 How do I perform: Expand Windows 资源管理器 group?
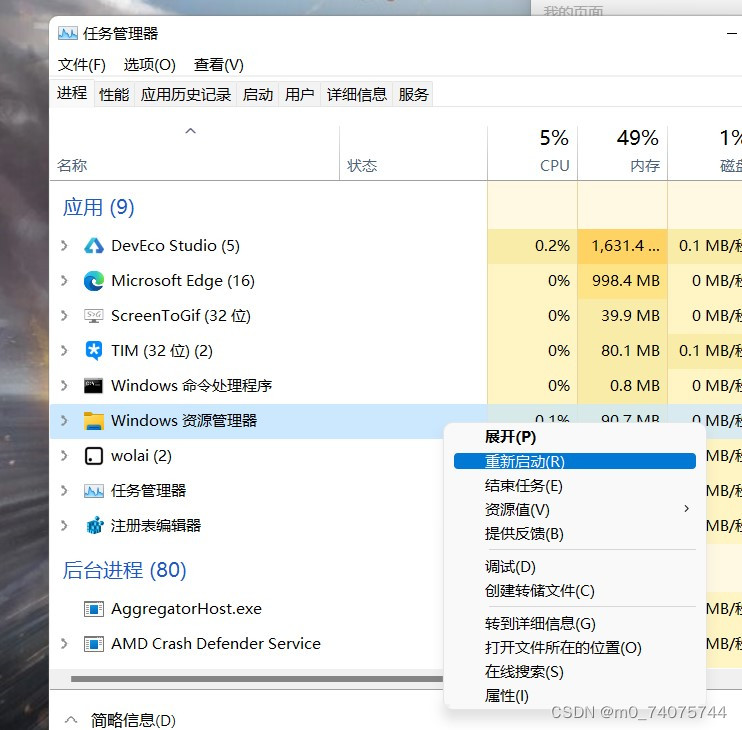[x=64, y=421]
